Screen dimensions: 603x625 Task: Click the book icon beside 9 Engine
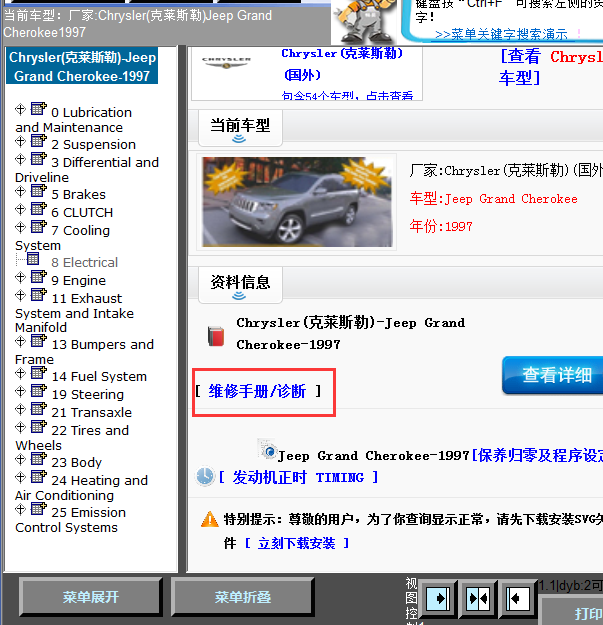[x=39, y=277]
